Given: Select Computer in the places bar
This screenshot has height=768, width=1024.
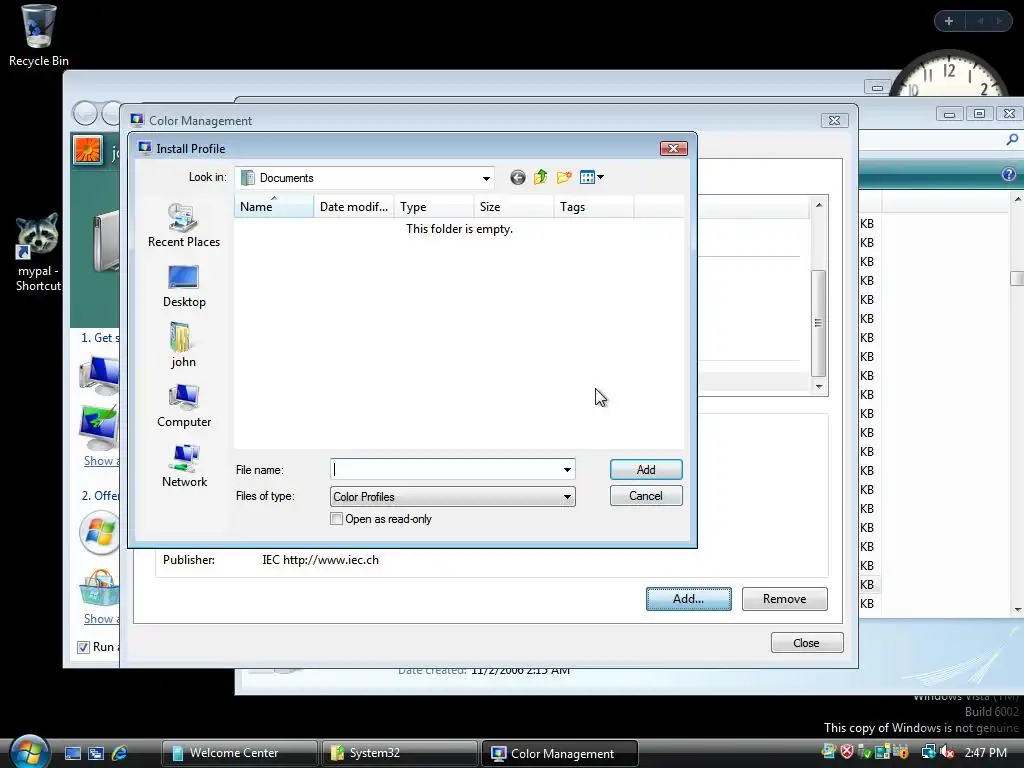Looking at the screenshot, I should 184,406.
